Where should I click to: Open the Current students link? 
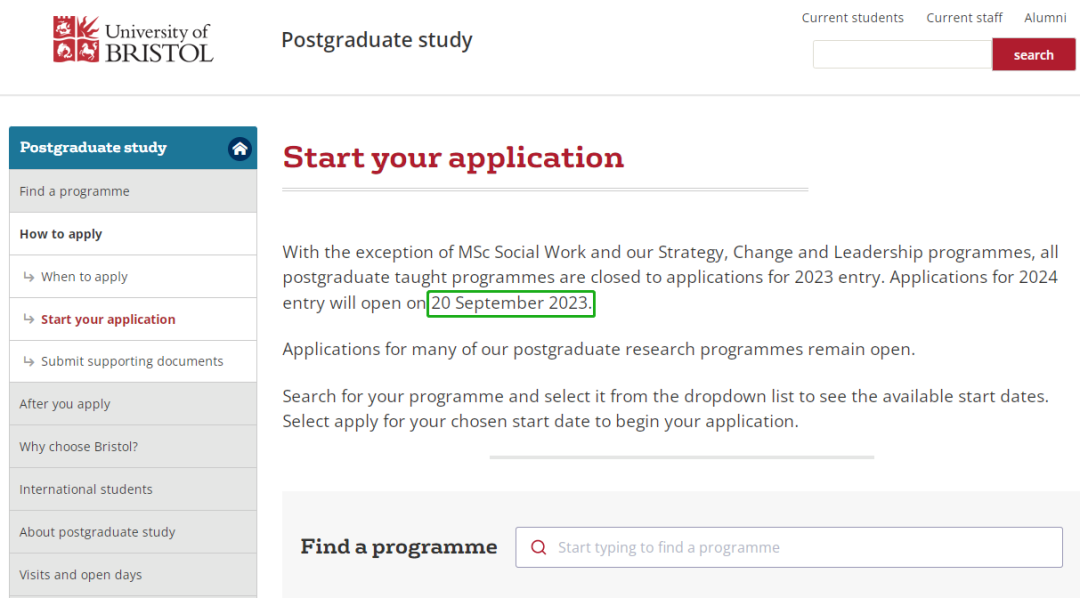(x=852, y=18)
